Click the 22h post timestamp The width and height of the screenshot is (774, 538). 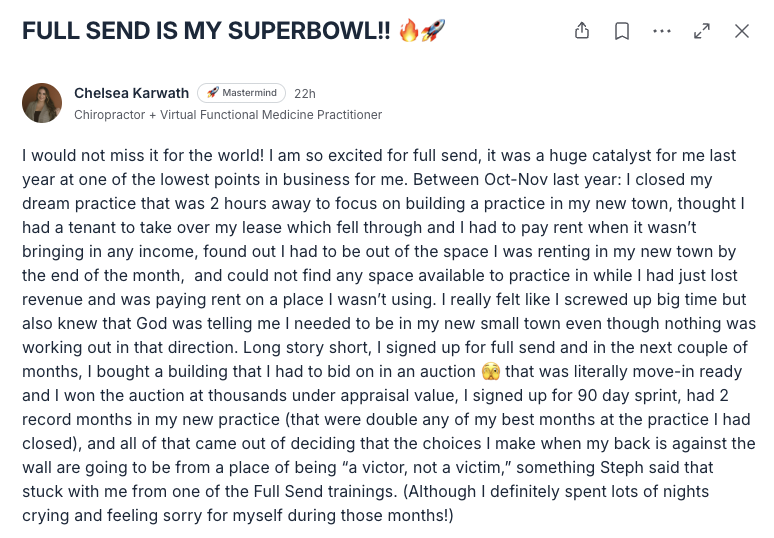[x=305, y=93]
